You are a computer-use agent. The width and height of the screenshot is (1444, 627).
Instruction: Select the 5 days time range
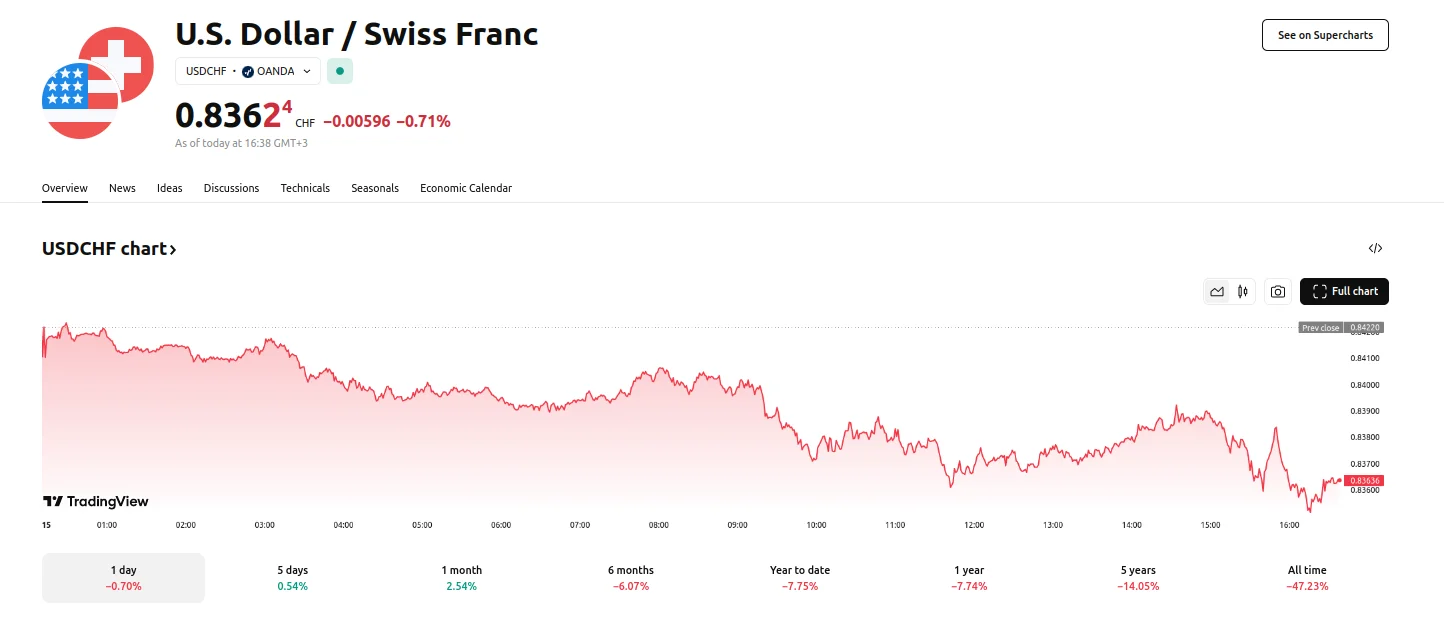(292, 578)
